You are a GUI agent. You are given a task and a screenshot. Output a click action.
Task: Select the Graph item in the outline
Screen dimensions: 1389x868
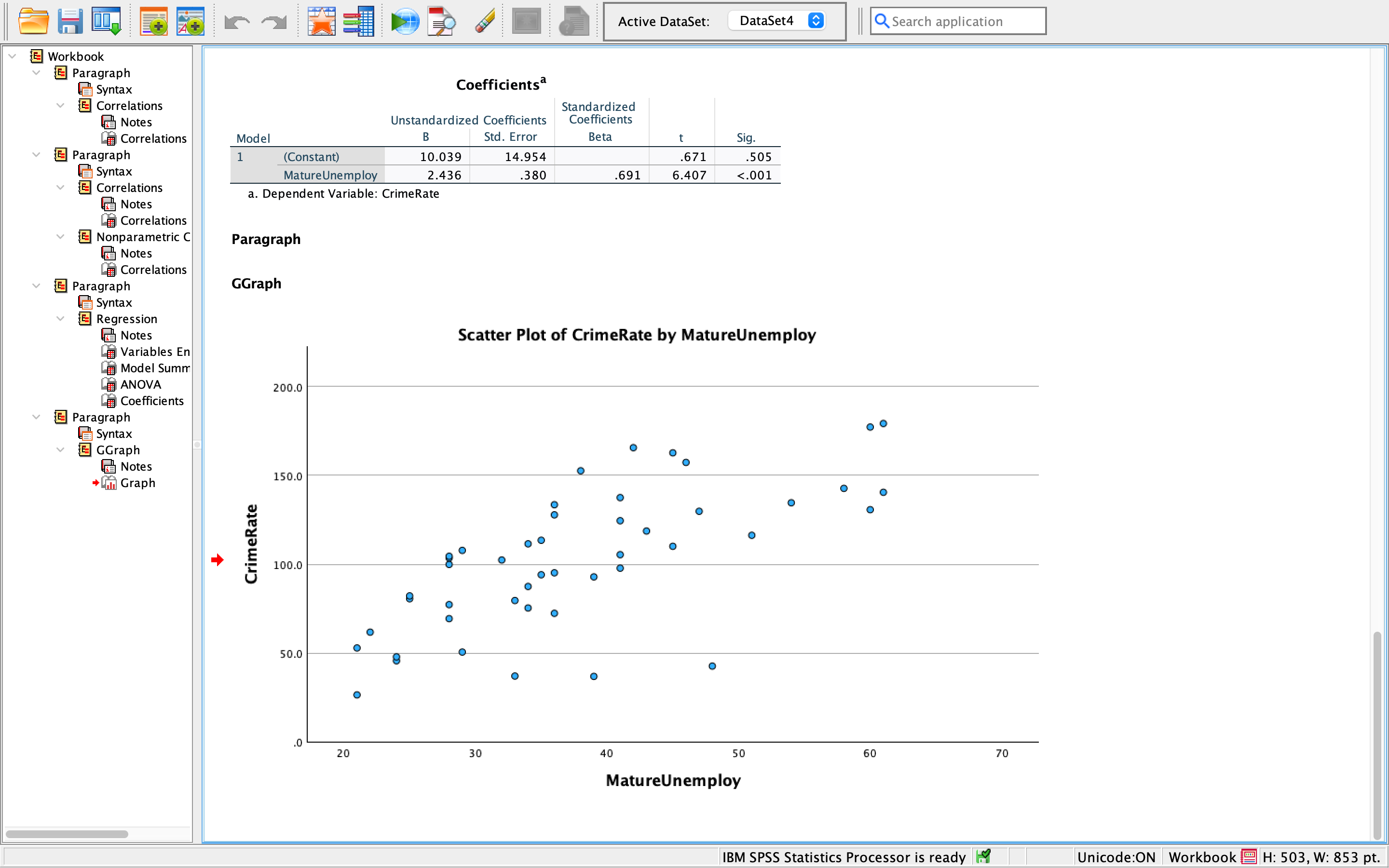pyautogui.click(x=138, y=483)
